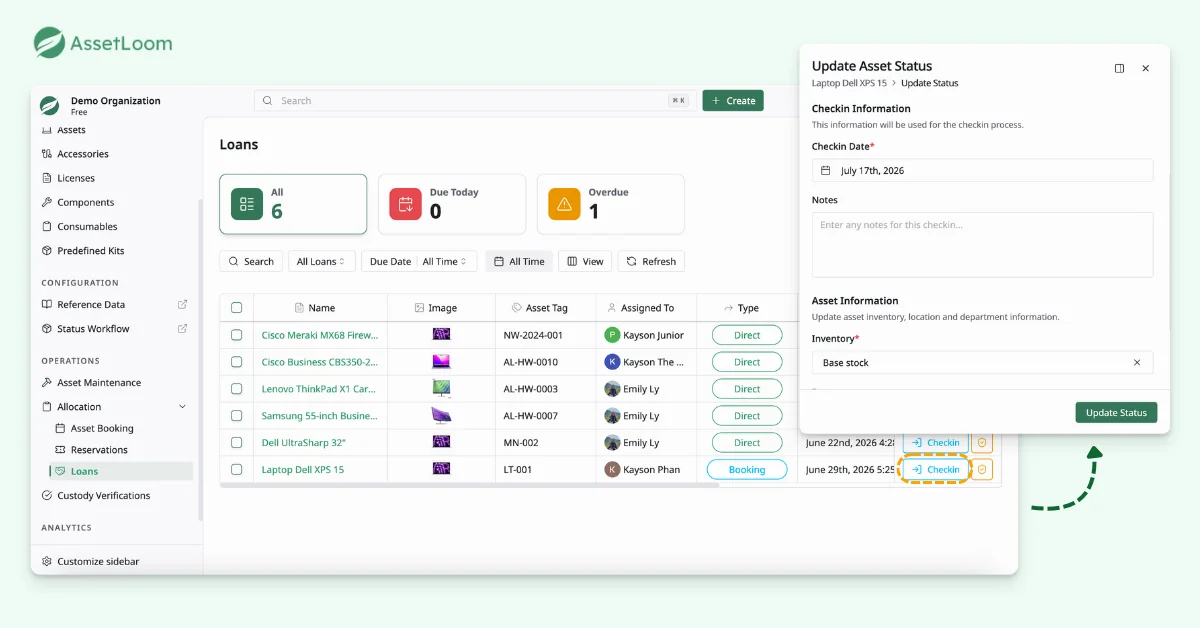The height and width of the screenshot is (628, 1200).
Task: Open Cisco Meraki row image thumbnail
Action: click(441, 335)
